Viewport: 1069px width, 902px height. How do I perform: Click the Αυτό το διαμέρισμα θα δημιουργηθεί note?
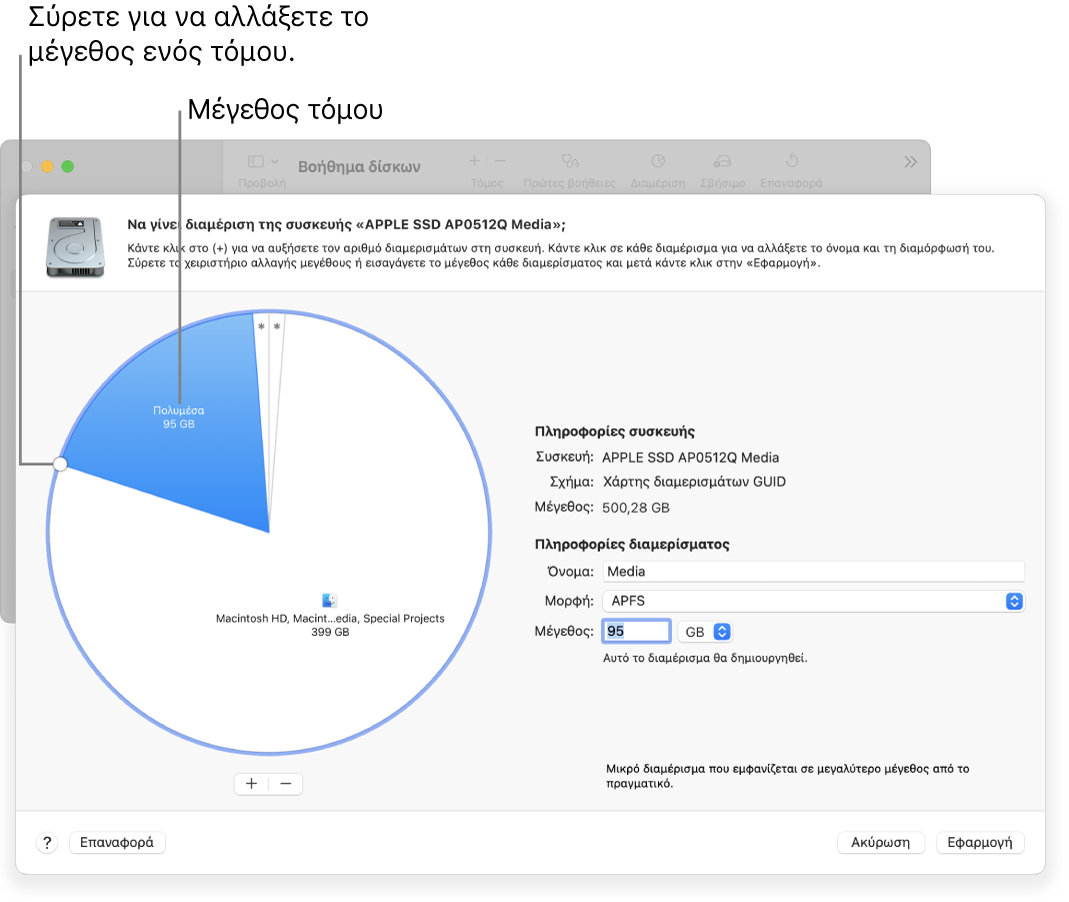[705, 659]
